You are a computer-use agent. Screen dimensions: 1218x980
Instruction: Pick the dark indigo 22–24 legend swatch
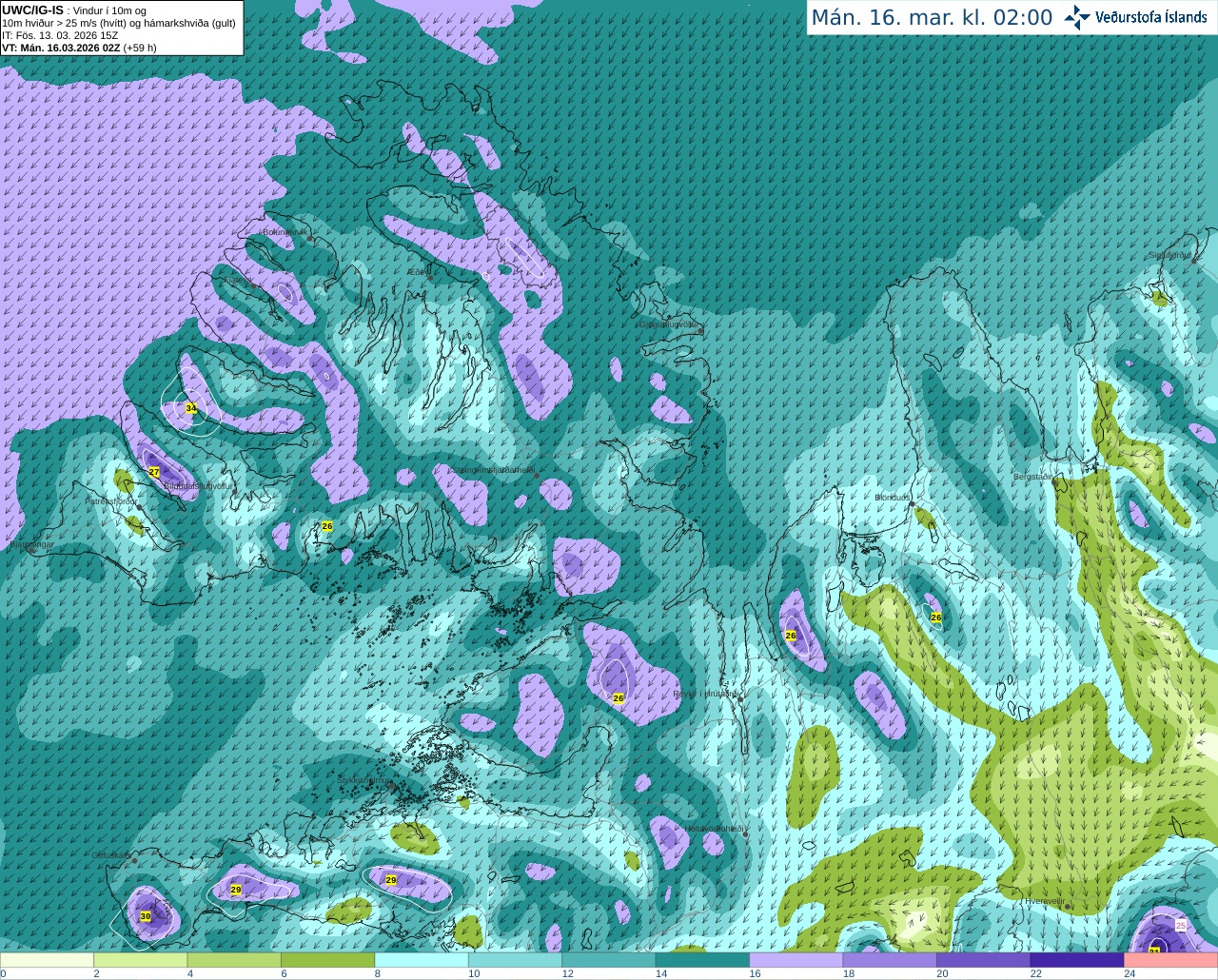coord(1077,960)
